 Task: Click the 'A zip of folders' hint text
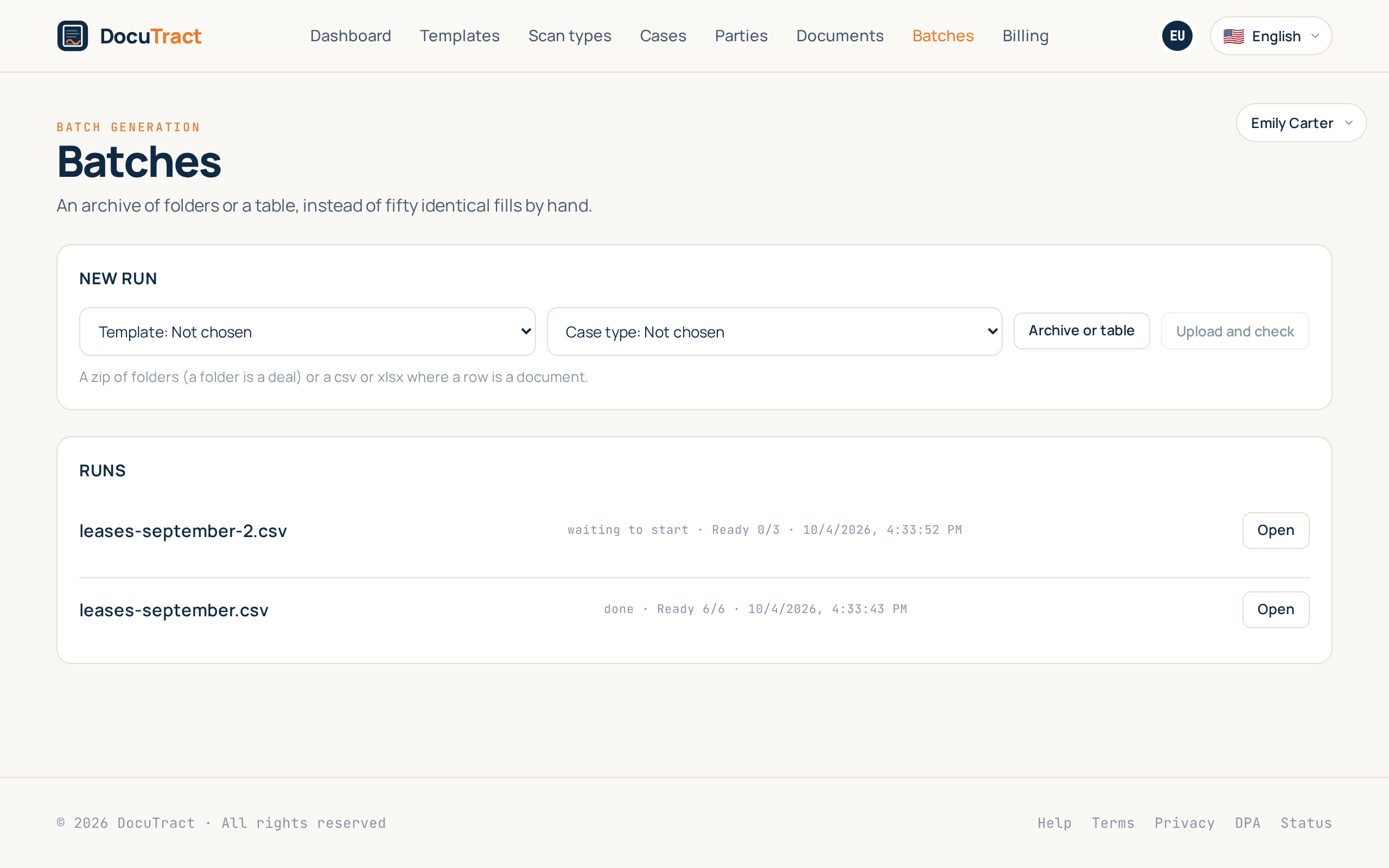coord(334,377)
